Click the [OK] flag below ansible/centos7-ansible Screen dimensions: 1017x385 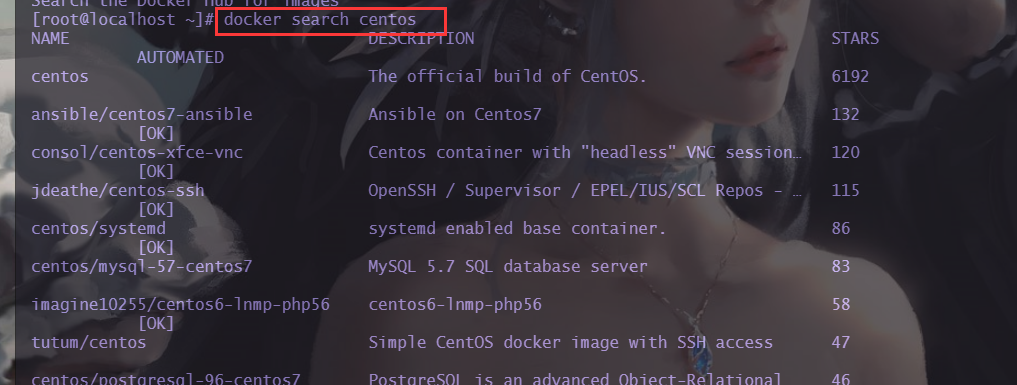(x=156, y=134)
